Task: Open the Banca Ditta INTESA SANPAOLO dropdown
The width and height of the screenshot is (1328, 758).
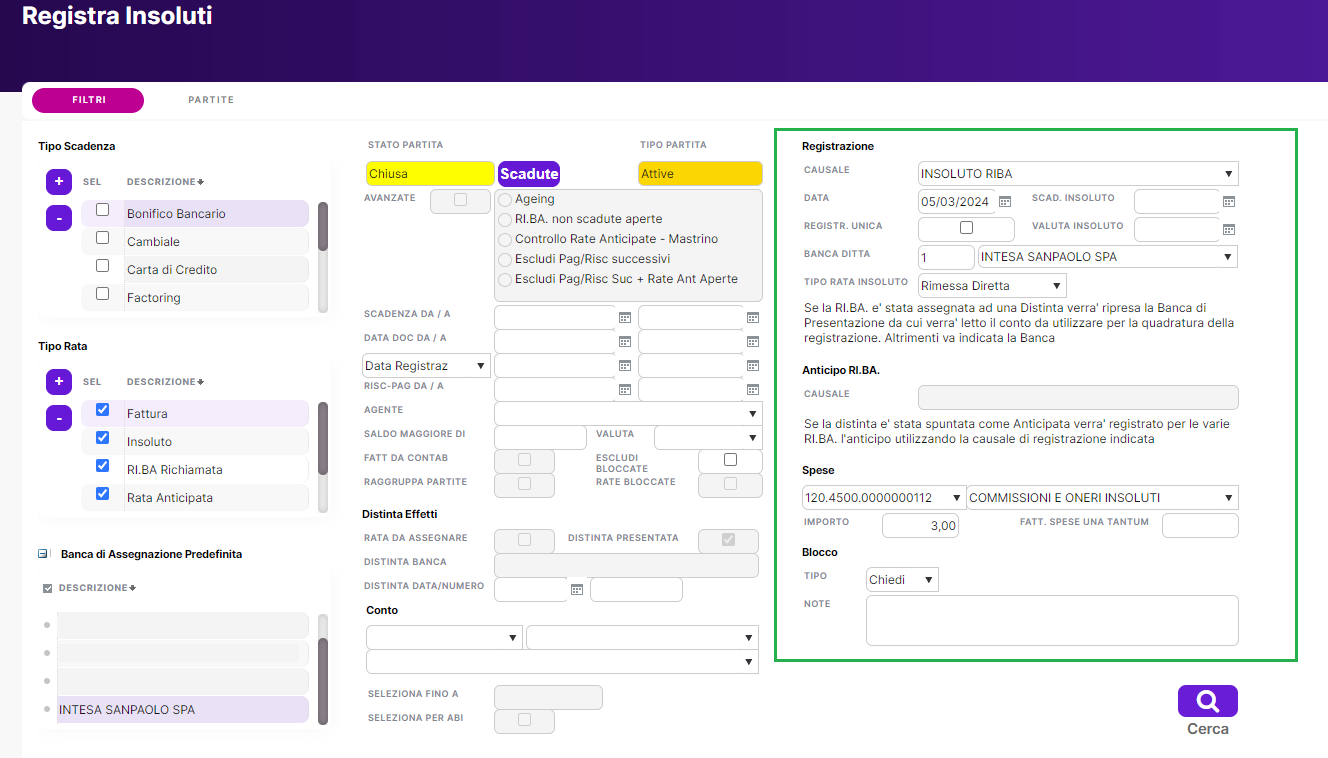Action: click(x=1108, y=257)
